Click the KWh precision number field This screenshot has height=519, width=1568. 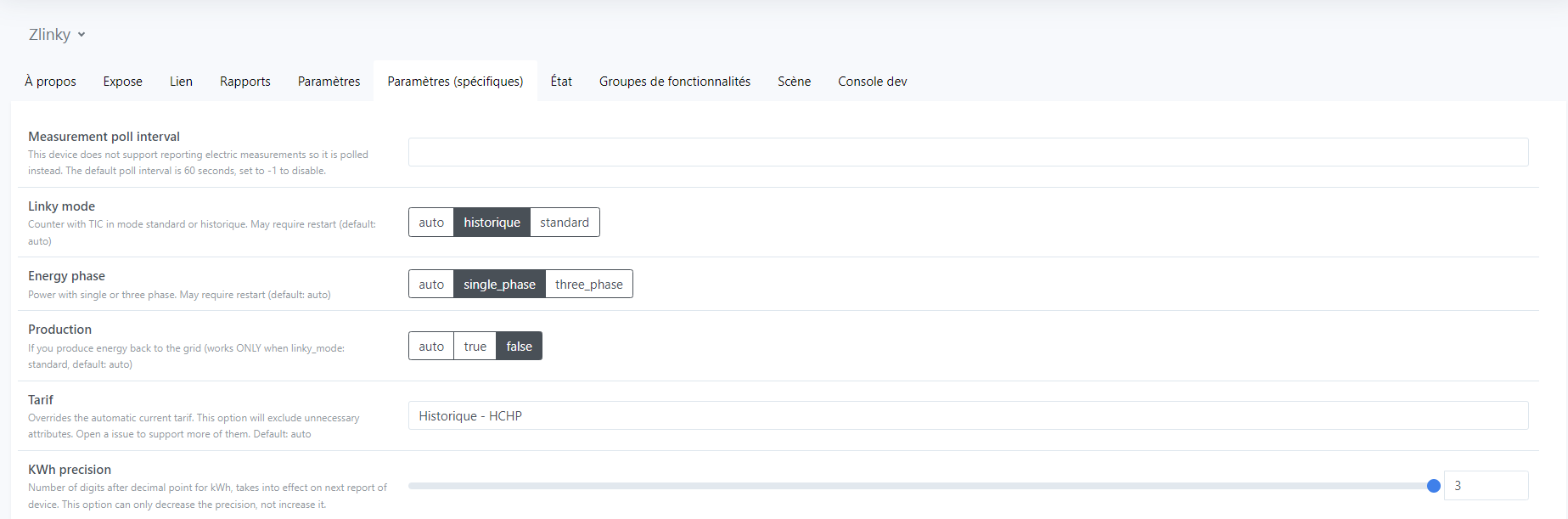1485,486
